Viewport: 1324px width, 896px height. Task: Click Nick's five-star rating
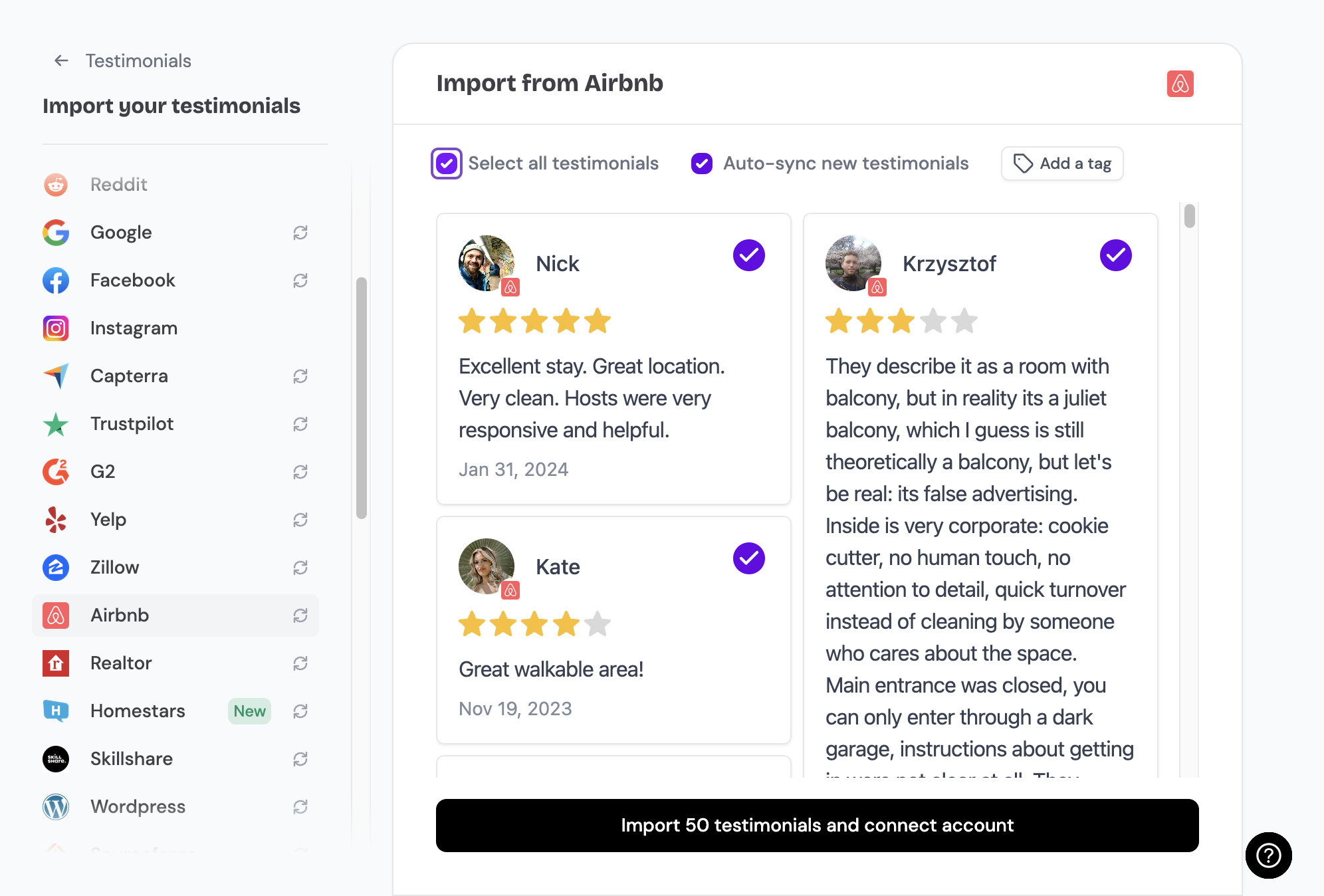click(x=534, y=321)
